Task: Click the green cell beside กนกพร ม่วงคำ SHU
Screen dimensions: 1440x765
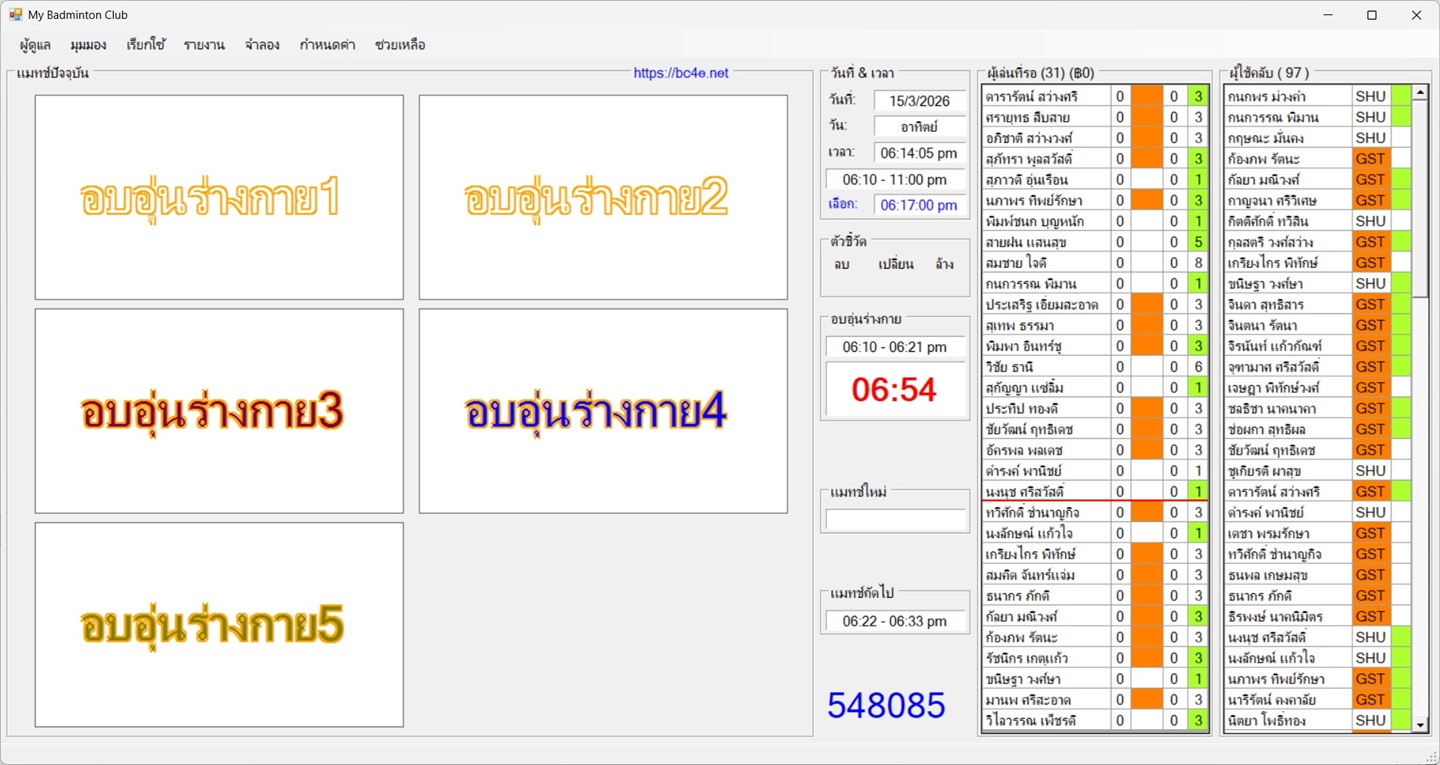Action: pos(1401,96)
